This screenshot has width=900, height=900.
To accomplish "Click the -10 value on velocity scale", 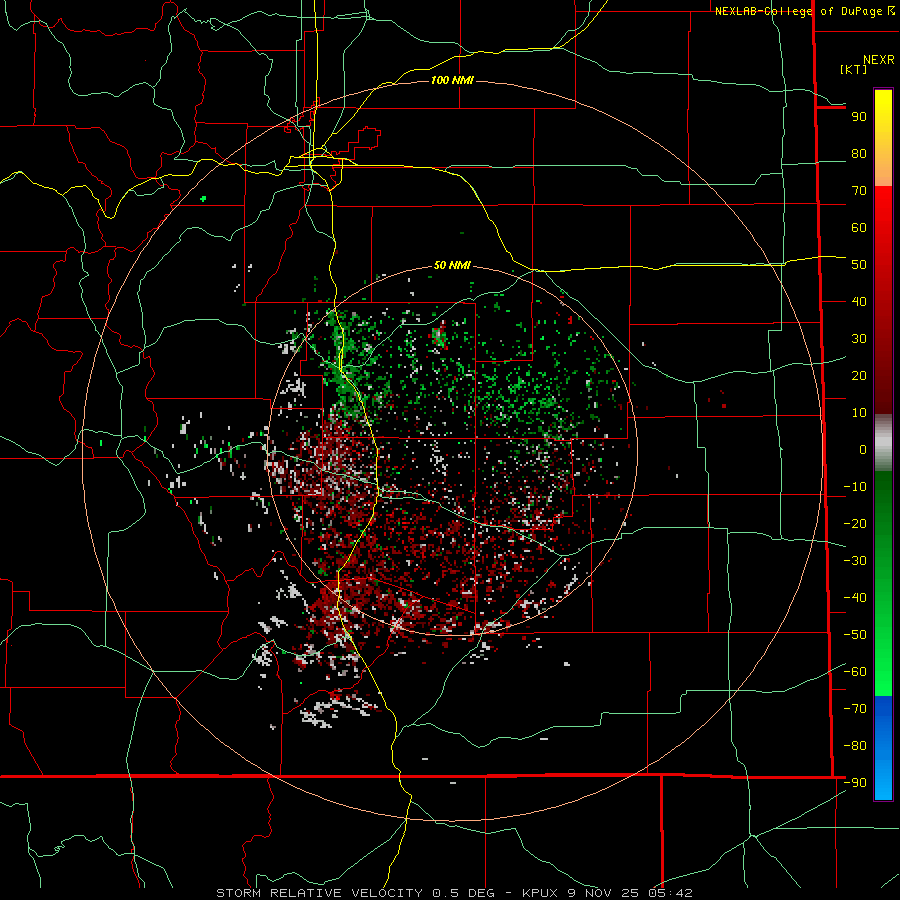I will [x=855, y=487].
